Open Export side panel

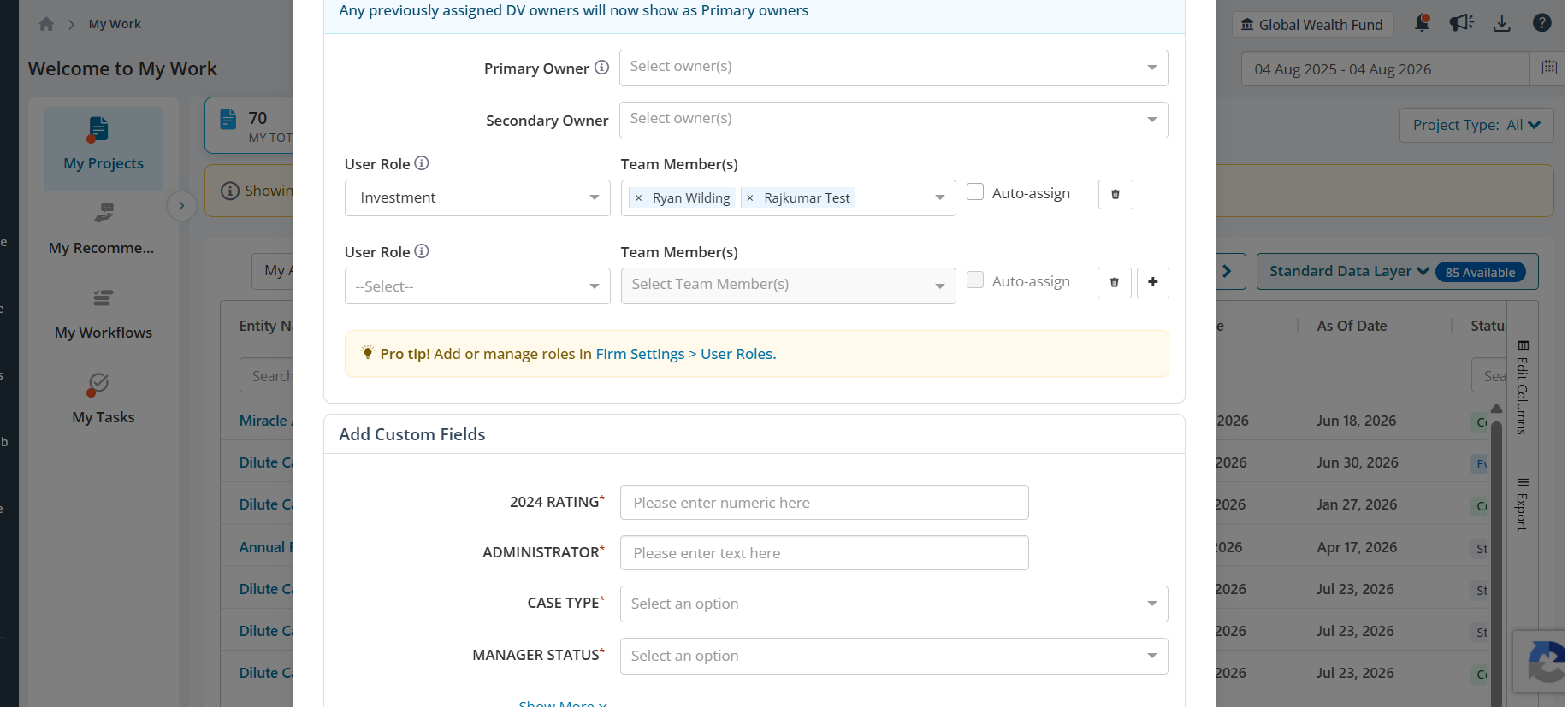(1523, 504)
